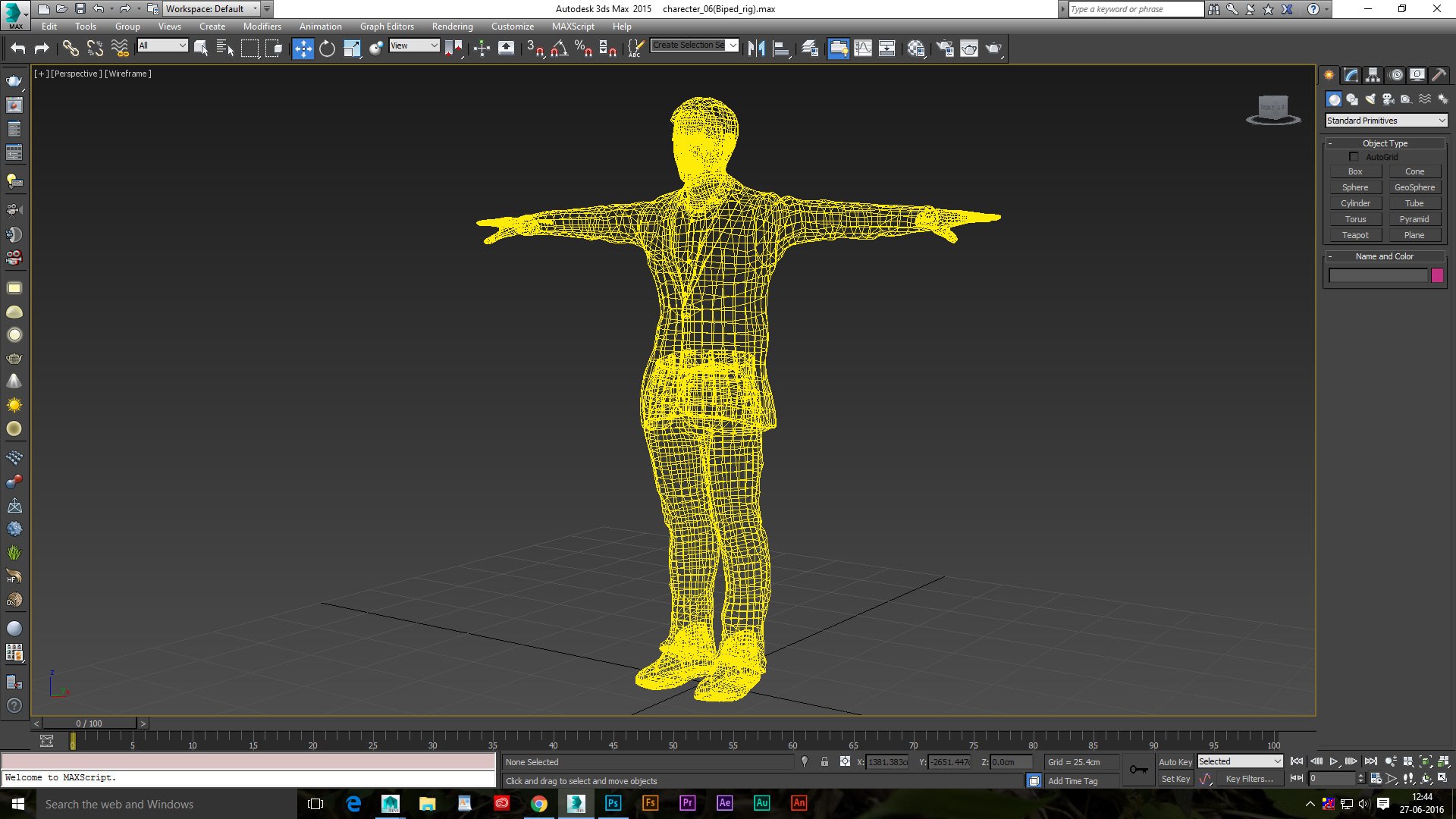
Task: Toggle the Percent Snap button
Action: (x=583, y=49)
